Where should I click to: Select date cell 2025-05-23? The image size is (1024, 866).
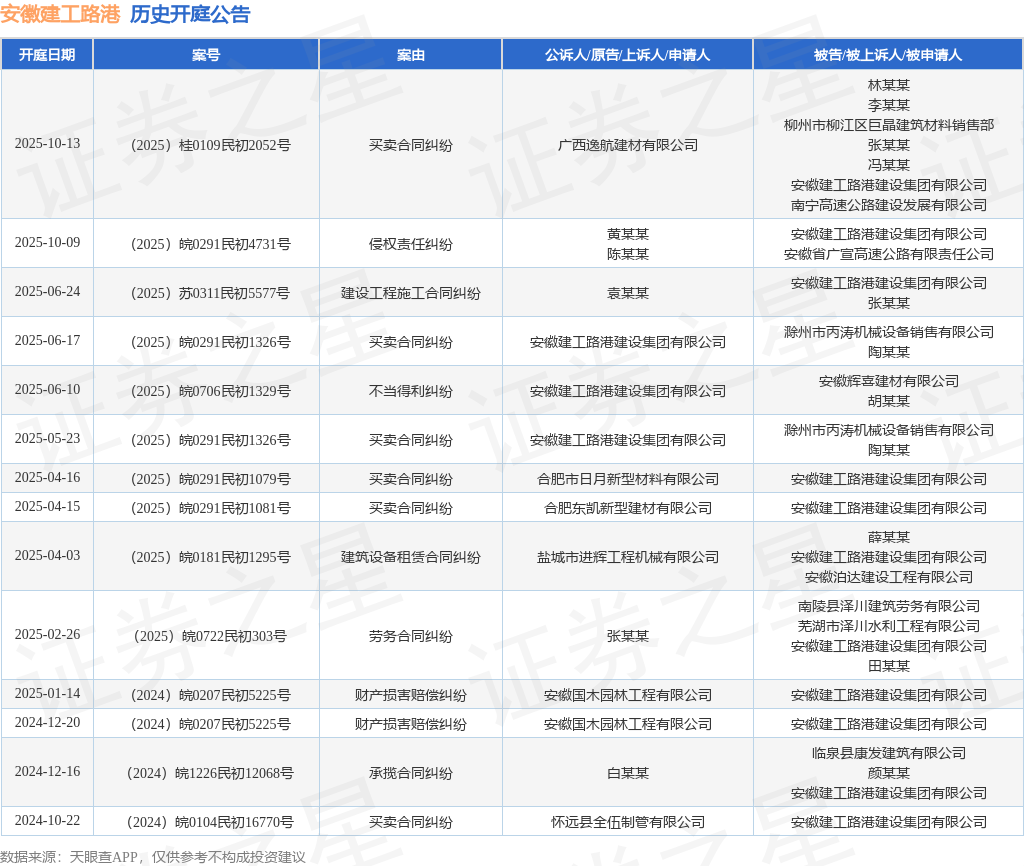(48, 438)
